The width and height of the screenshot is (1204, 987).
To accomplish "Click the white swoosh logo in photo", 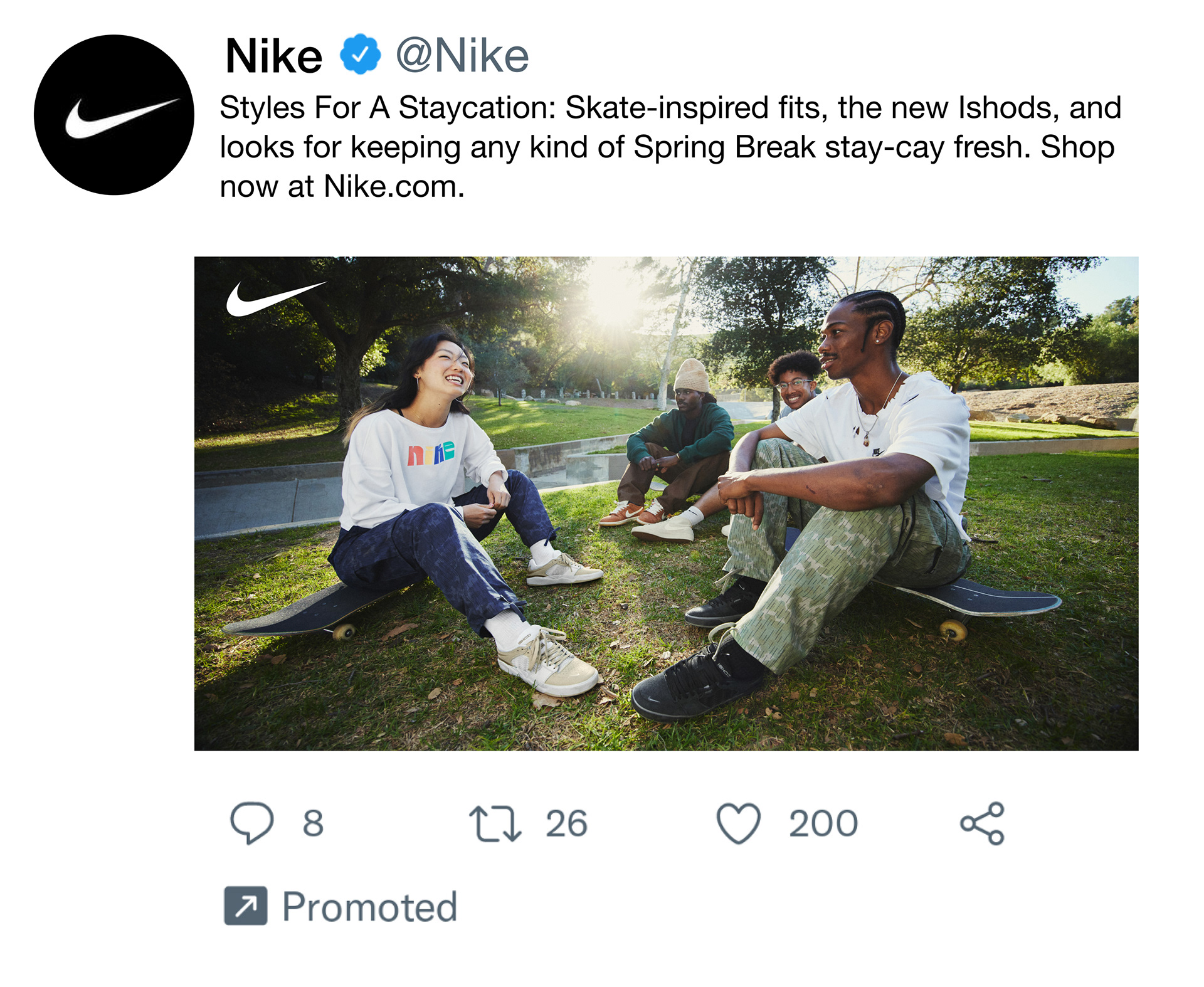I will click(x=276, y=298).
